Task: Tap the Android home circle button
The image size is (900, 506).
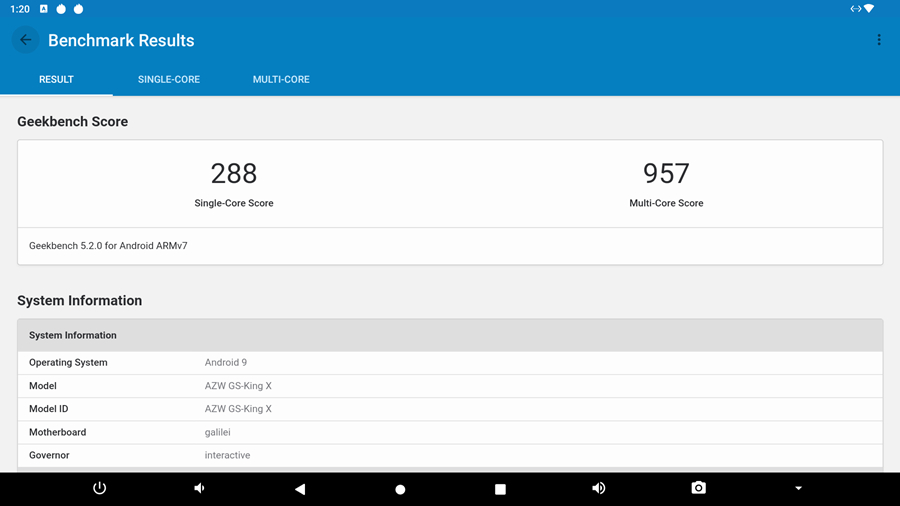Action: pos(400,489)
